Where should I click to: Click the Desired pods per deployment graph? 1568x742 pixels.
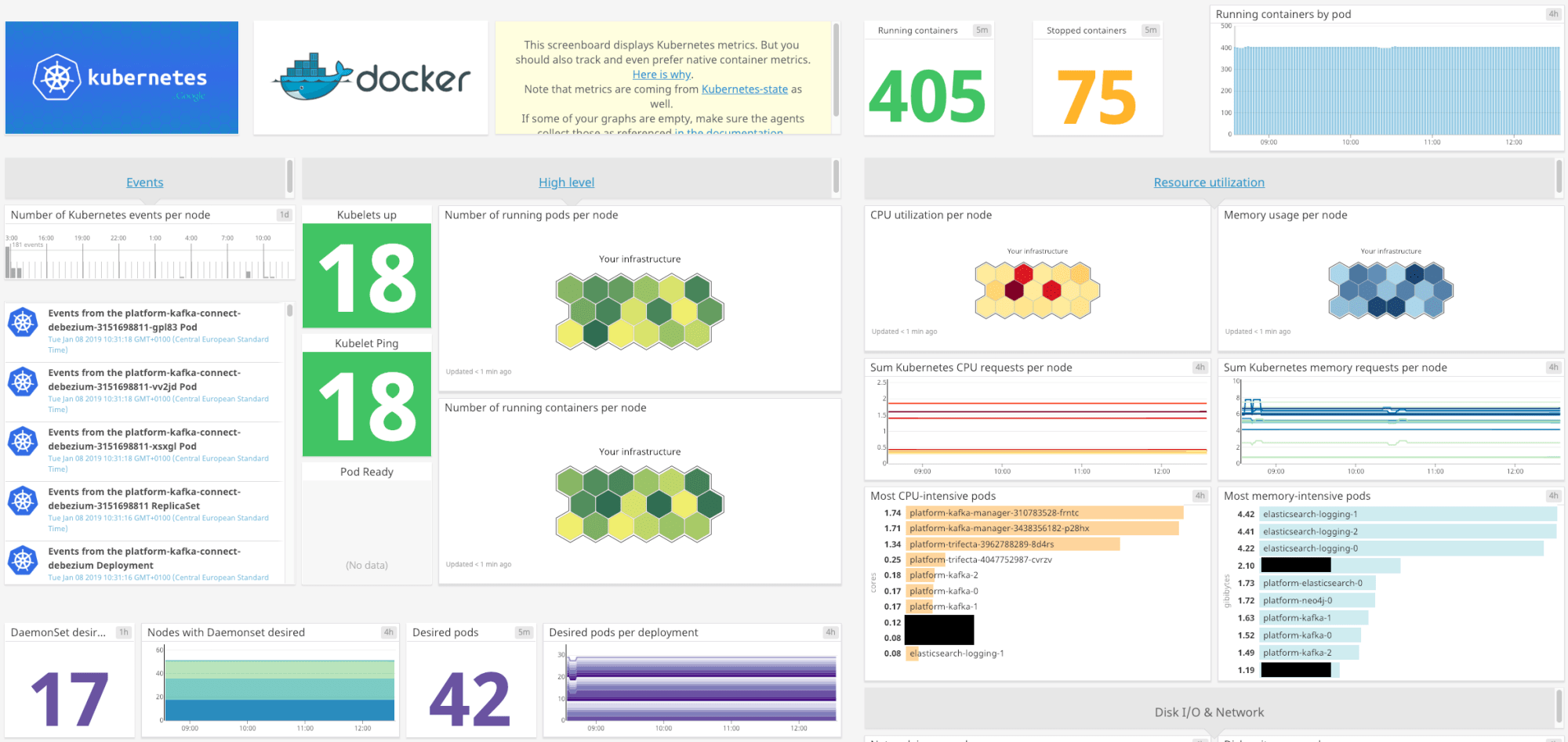coord(701,688)
